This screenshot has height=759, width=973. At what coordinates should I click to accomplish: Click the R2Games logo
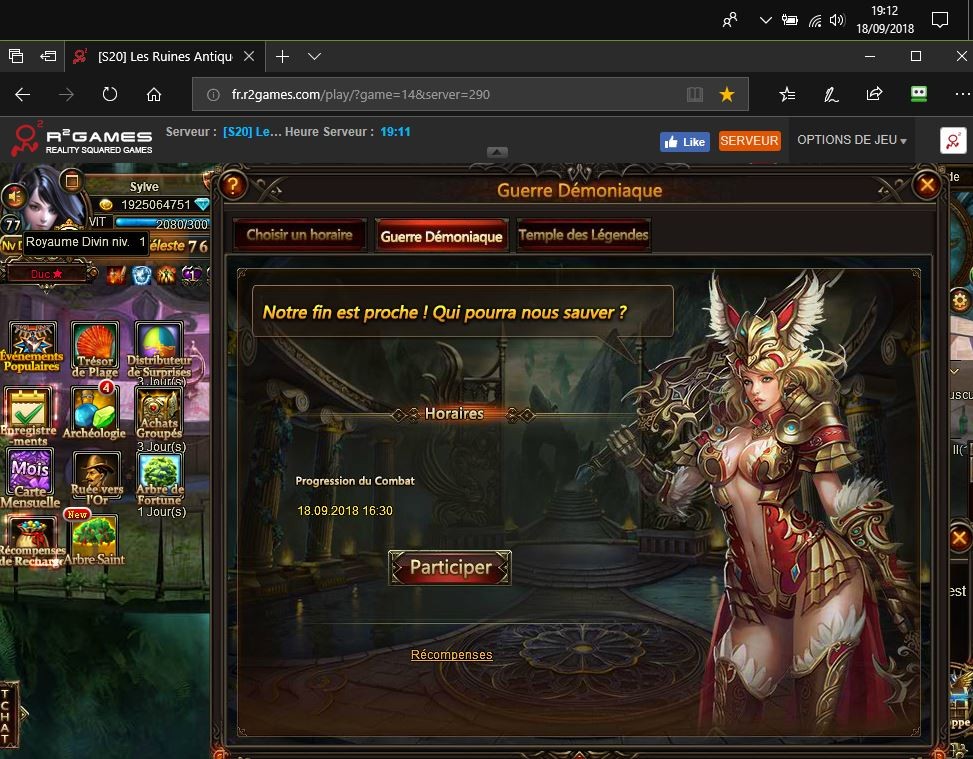pos(81,140)
